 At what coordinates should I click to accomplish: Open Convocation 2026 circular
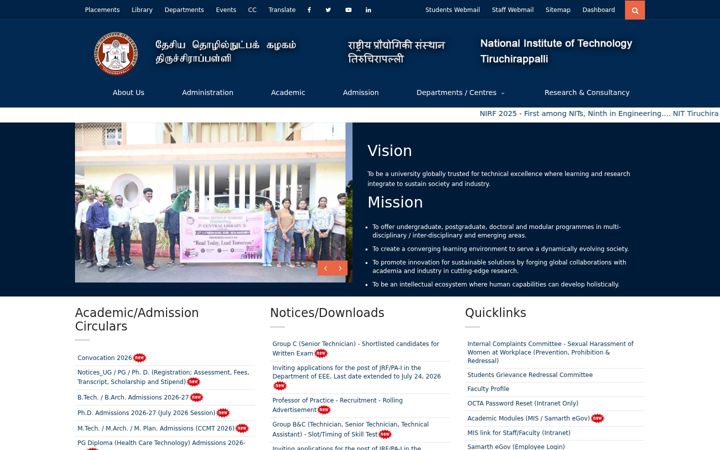105,358
